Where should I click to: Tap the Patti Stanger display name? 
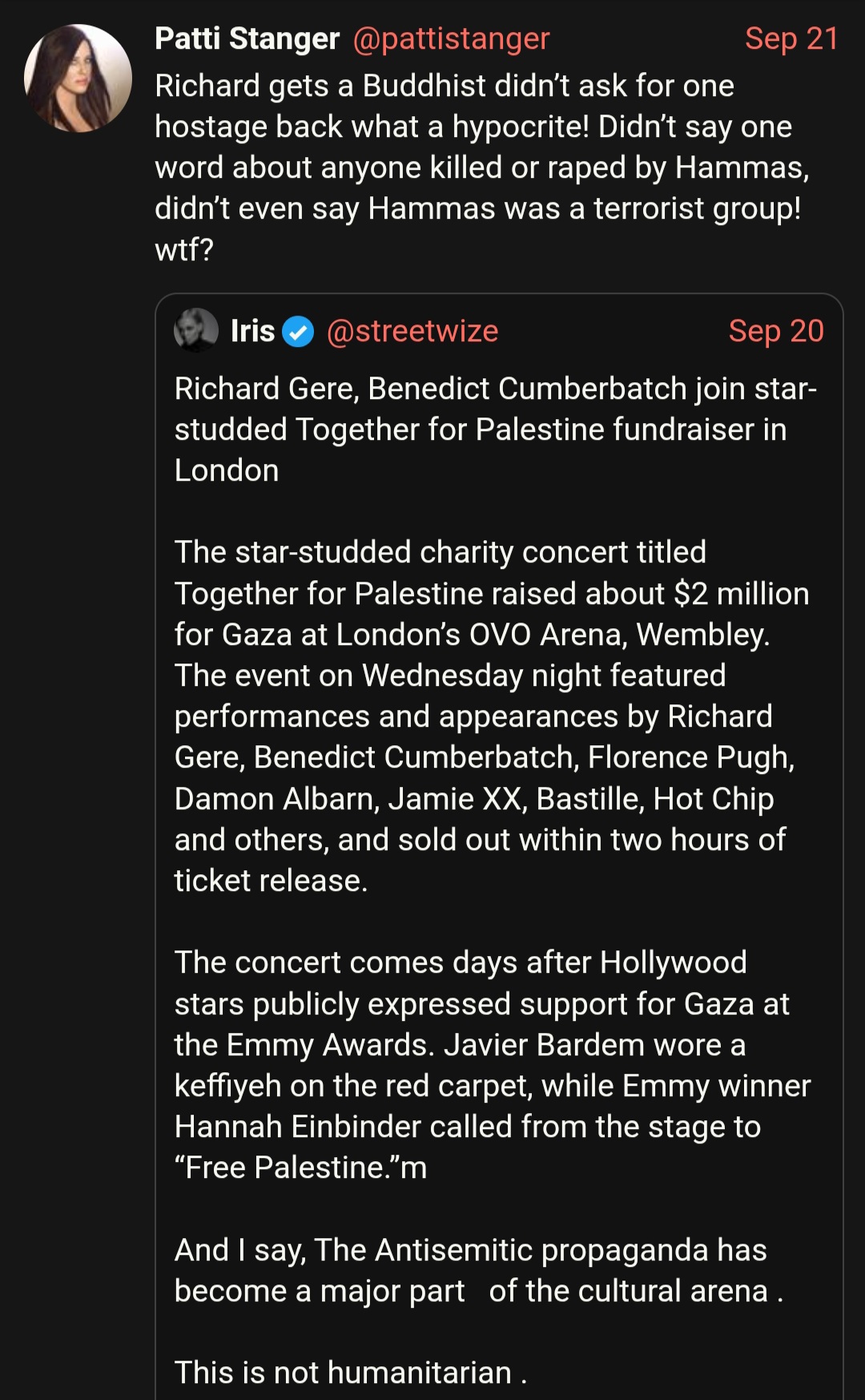point(247,38)
